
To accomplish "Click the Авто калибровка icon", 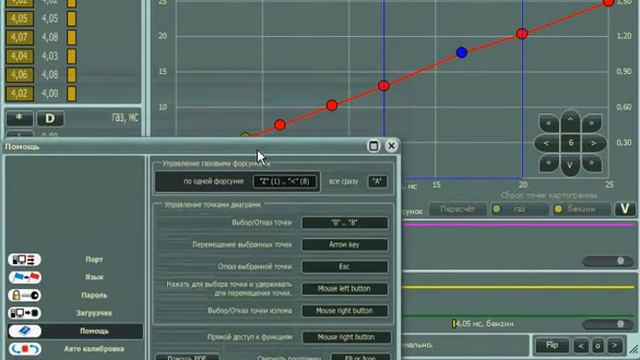I will [24, 349].
